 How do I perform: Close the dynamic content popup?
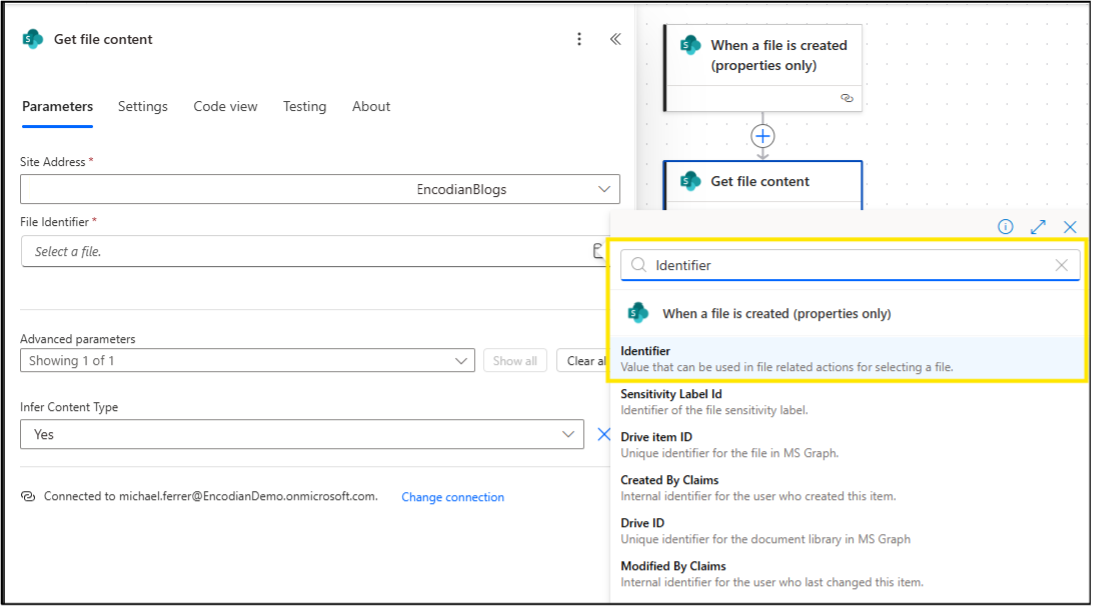(1070, 226)
